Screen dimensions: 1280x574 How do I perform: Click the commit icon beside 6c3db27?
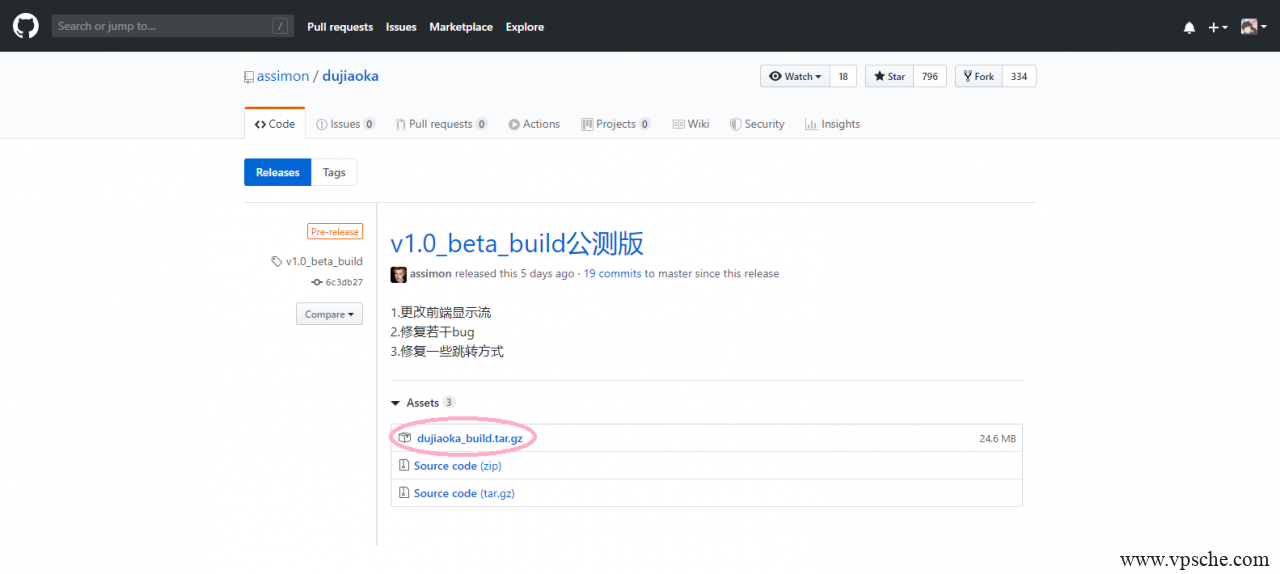(317, 282)
